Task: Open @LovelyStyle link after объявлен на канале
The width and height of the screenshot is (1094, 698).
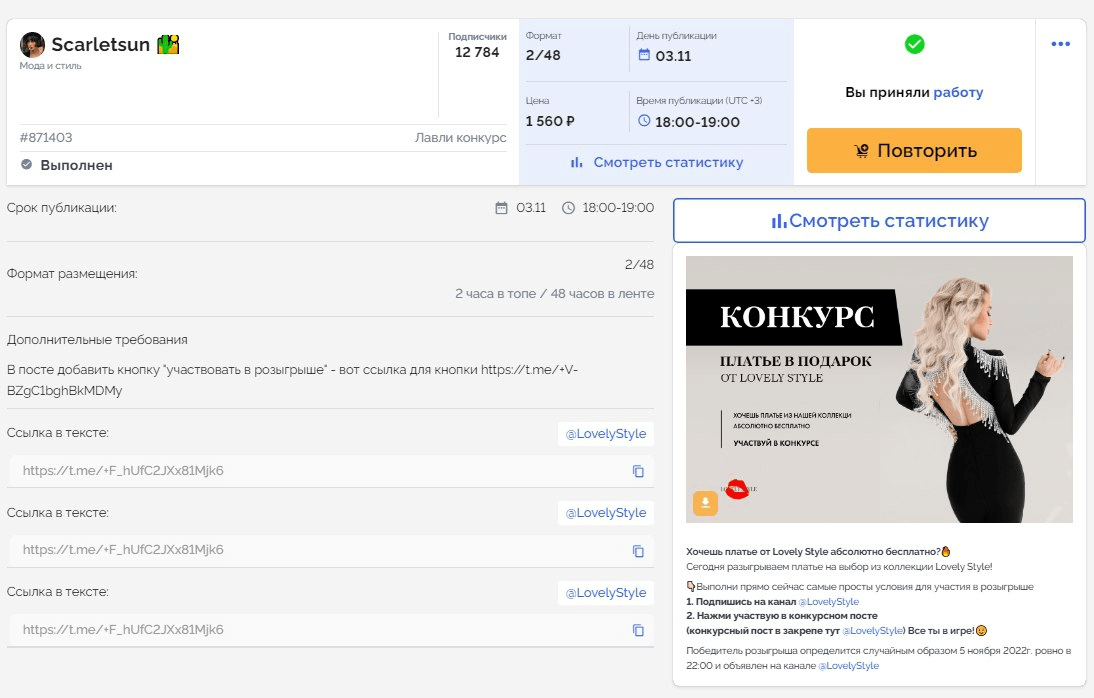Action: tap(848, 666)
